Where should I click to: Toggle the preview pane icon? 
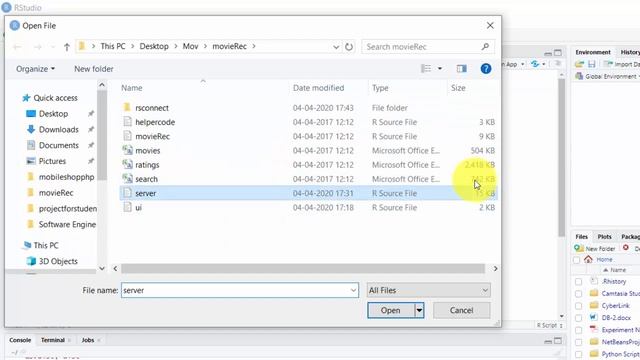462,69
